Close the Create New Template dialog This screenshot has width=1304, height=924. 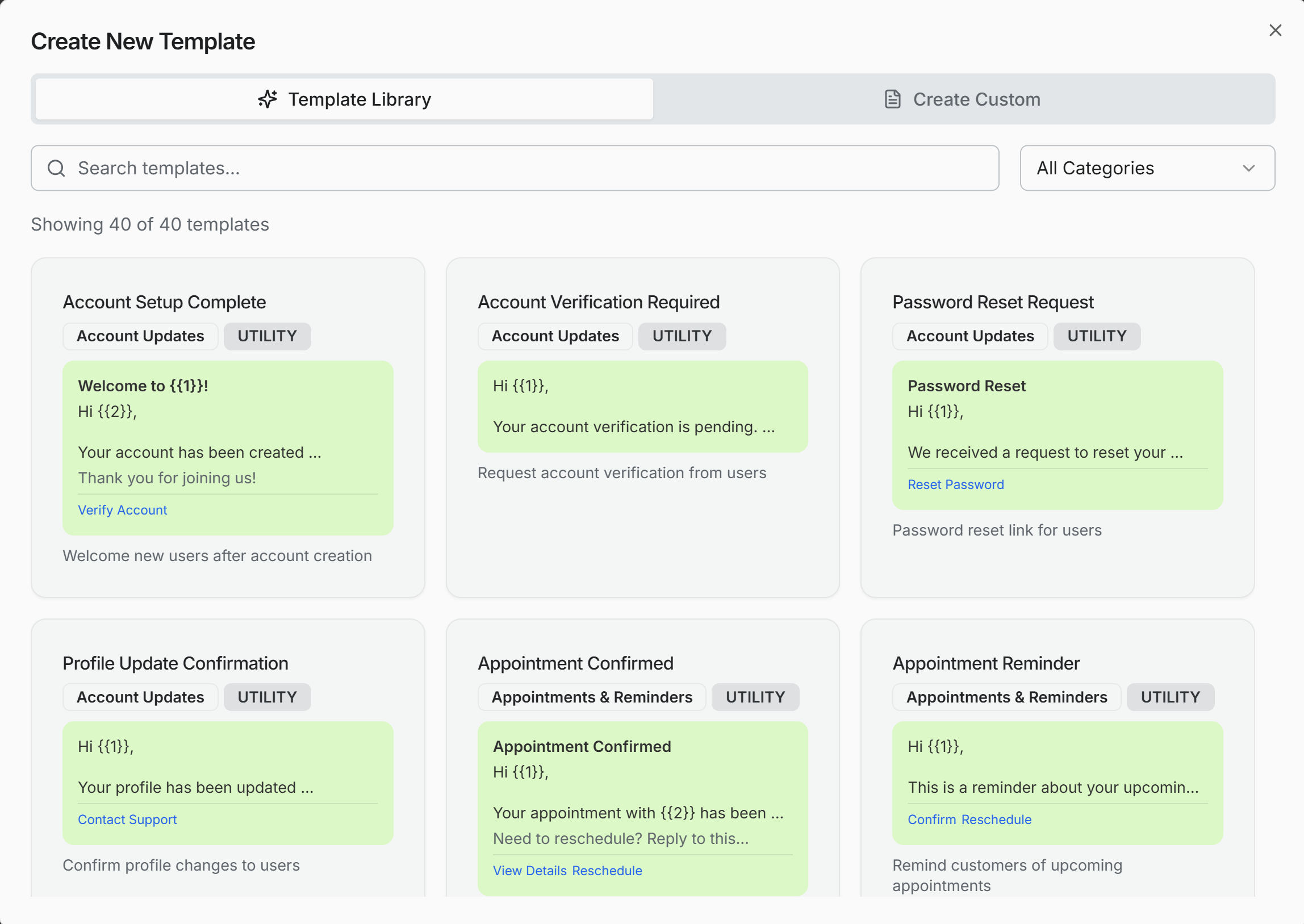pos(1275,31)
